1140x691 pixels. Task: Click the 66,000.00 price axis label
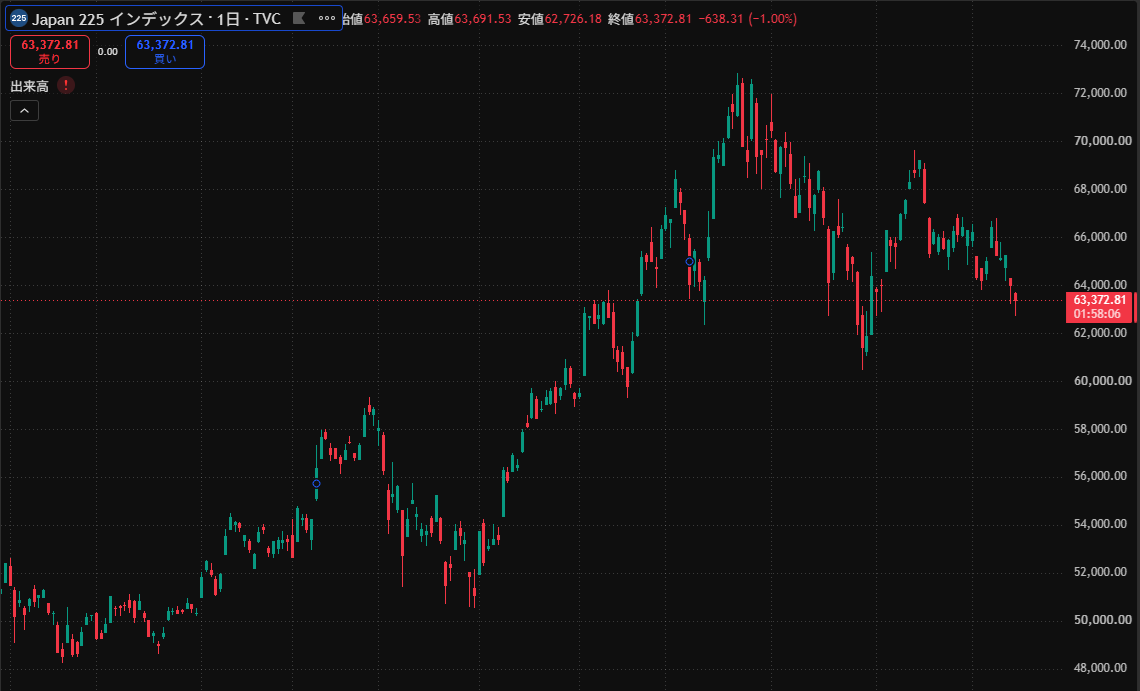[1100, 237]
